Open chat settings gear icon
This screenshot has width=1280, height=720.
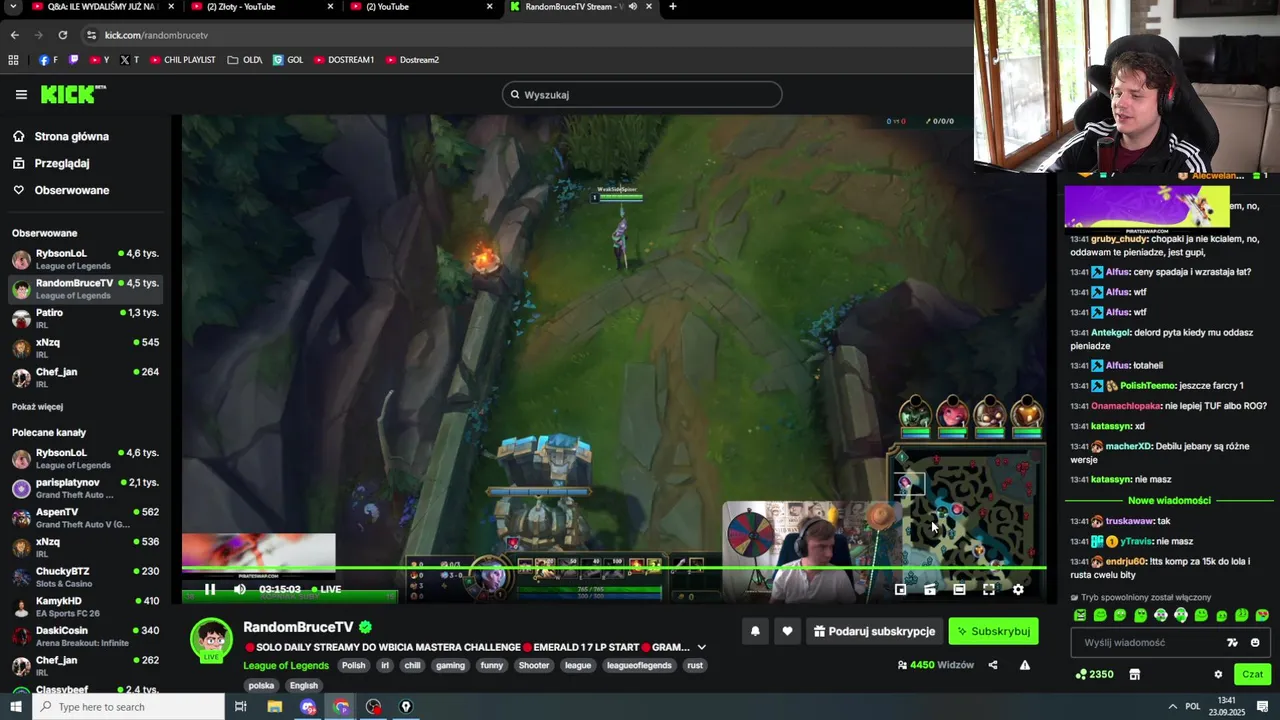tap(1218, 674)
